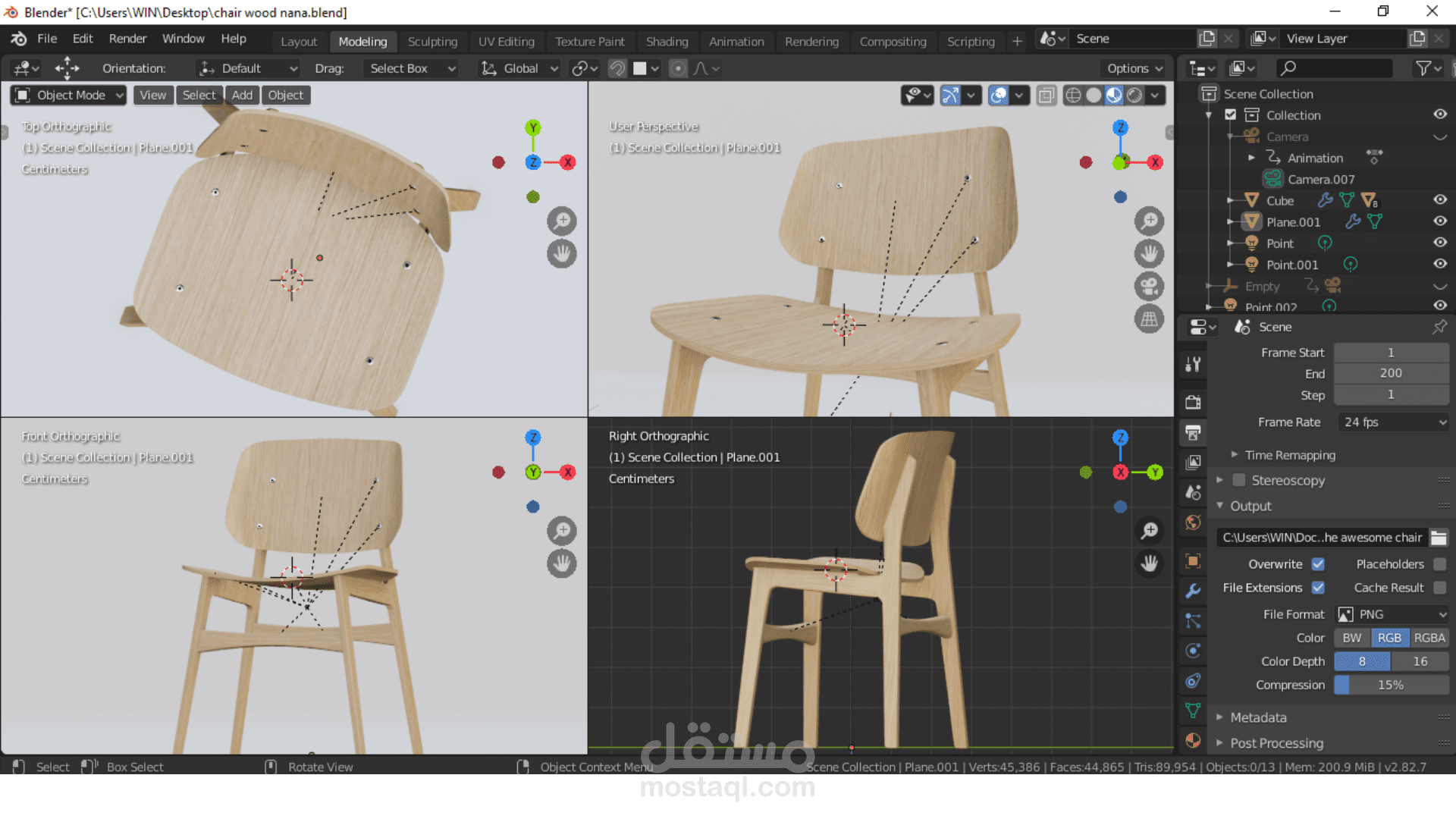
Task: Hide Plane.001 using its eye icon
Action: (1440, 221)
